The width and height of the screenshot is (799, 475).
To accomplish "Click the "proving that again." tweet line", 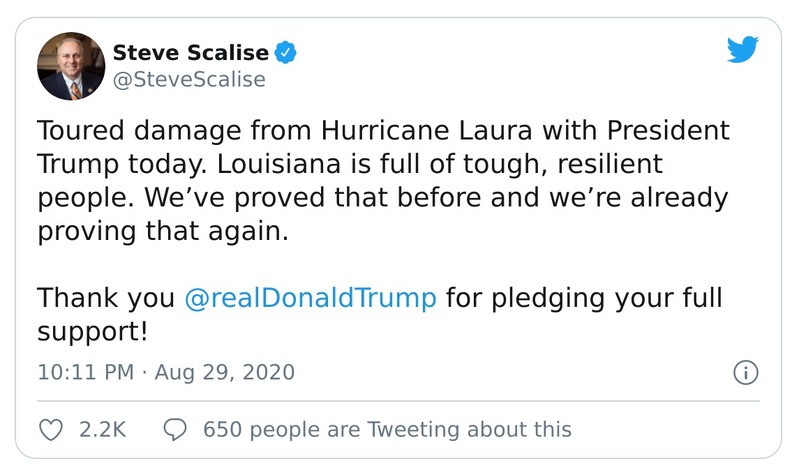I will [162, 231].
